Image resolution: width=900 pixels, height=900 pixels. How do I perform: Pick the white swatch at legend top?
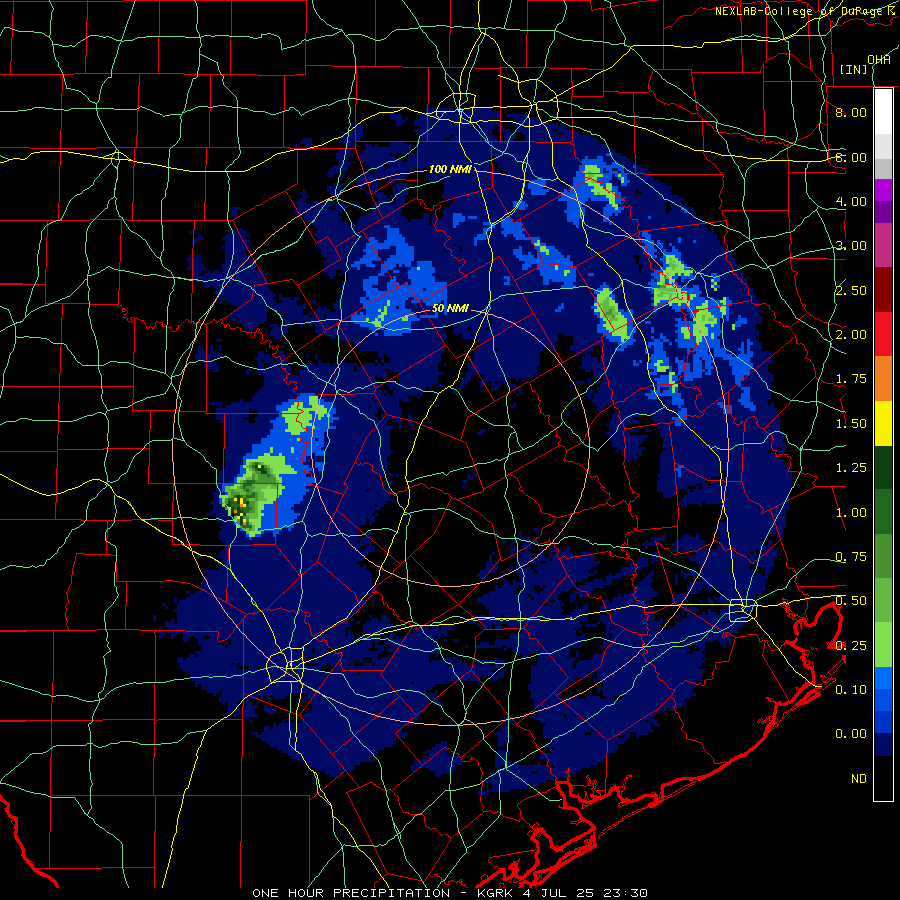click(x=883, y=112)
